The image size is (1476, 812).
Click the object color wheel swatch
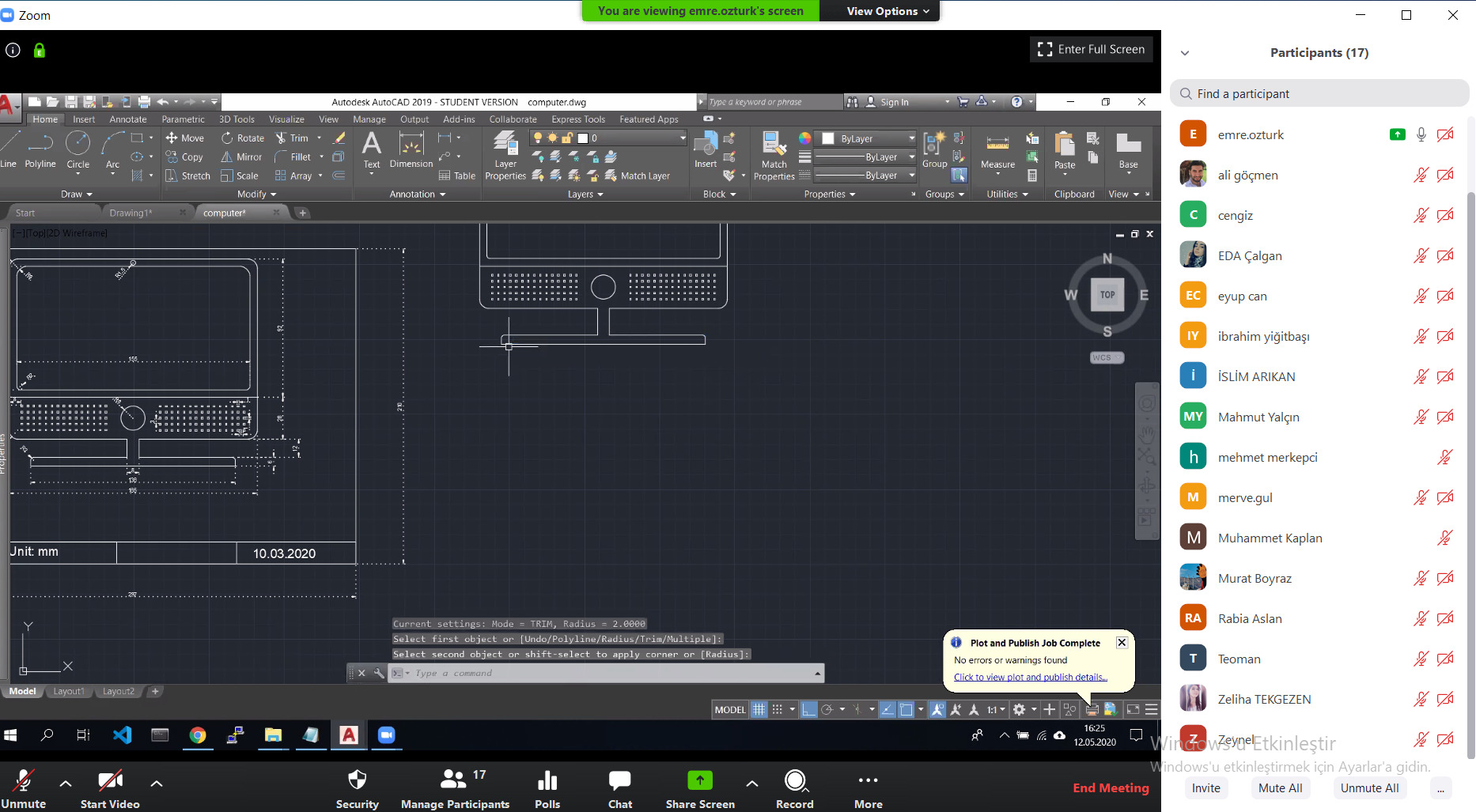pos(804,138)
